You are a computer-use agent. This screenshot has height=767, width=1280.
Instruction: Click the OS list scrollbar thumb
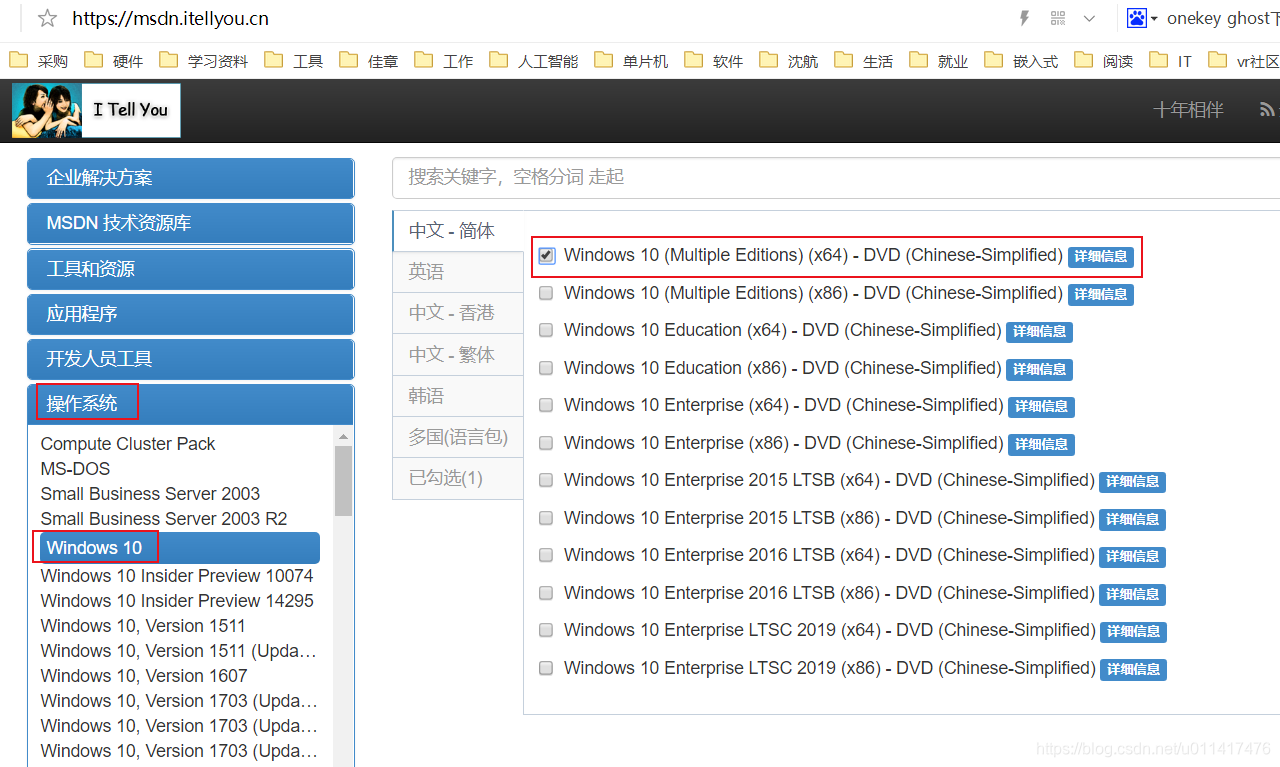[x=343, y=481]
